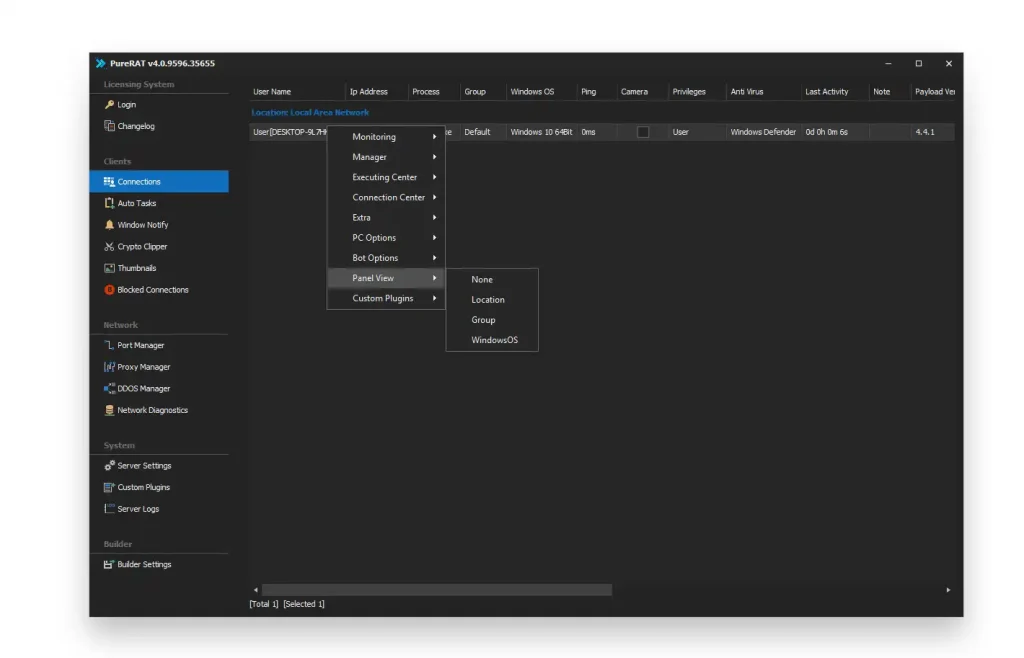Click the Changelog icon in sidebar
Image resolution: width=1024 pixels, height=658 pixels.
(x=110, y=126)
